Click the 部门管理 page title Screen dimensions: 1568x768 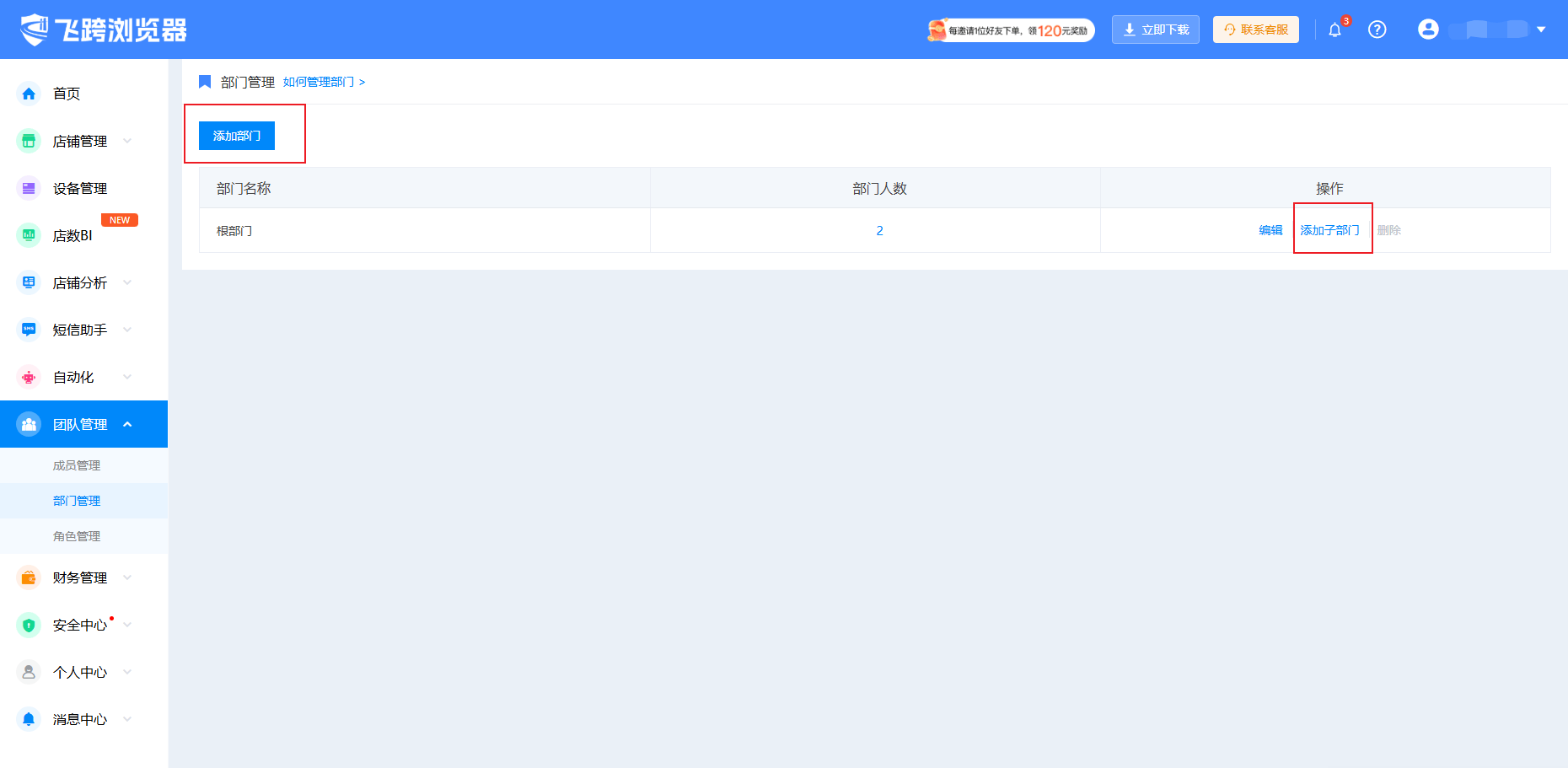click(248, 82)
